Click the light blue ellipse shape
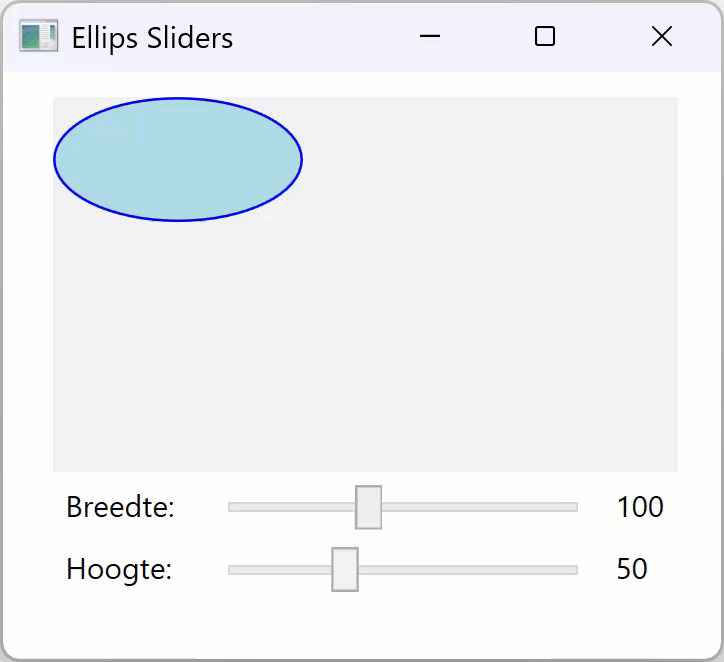 178,159
